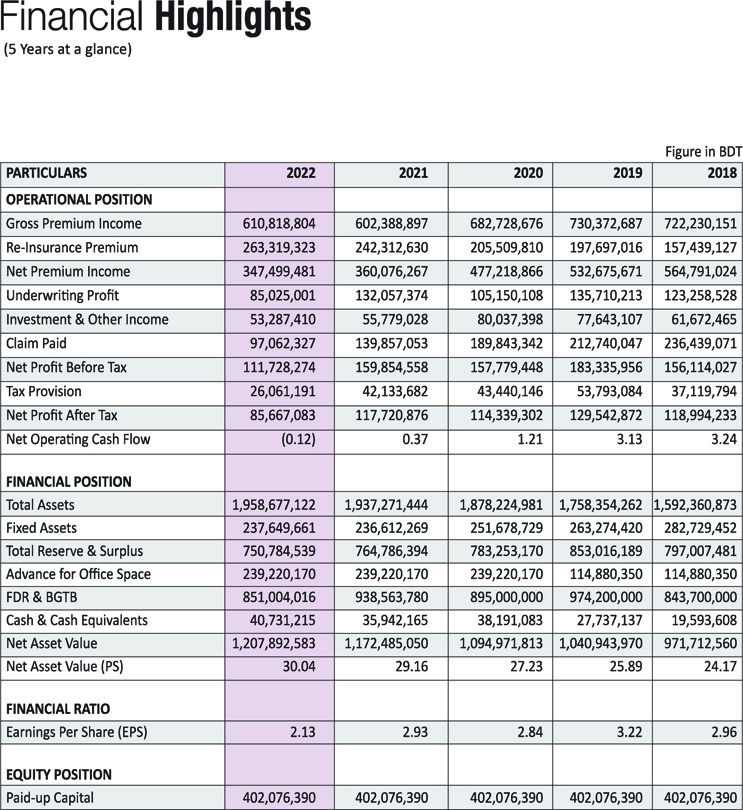Select Net Asset Value (PS) 2018 value 24.17
The width and height of the screenshot is (743, 810).
[x=720, y=667]
